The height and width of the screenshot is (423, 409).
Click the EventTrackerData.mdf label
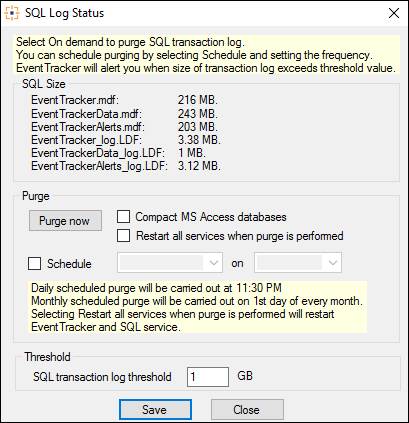(87, 114)
